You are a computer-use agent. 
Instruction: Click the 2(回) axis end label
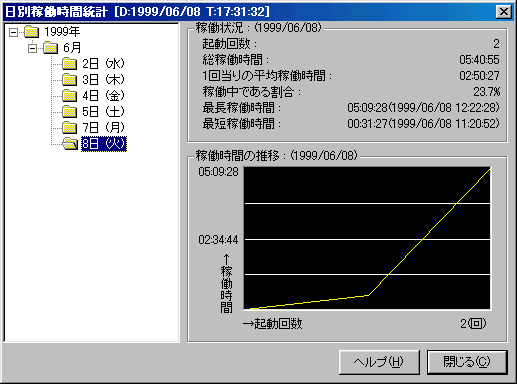click(x=473, y=323)
